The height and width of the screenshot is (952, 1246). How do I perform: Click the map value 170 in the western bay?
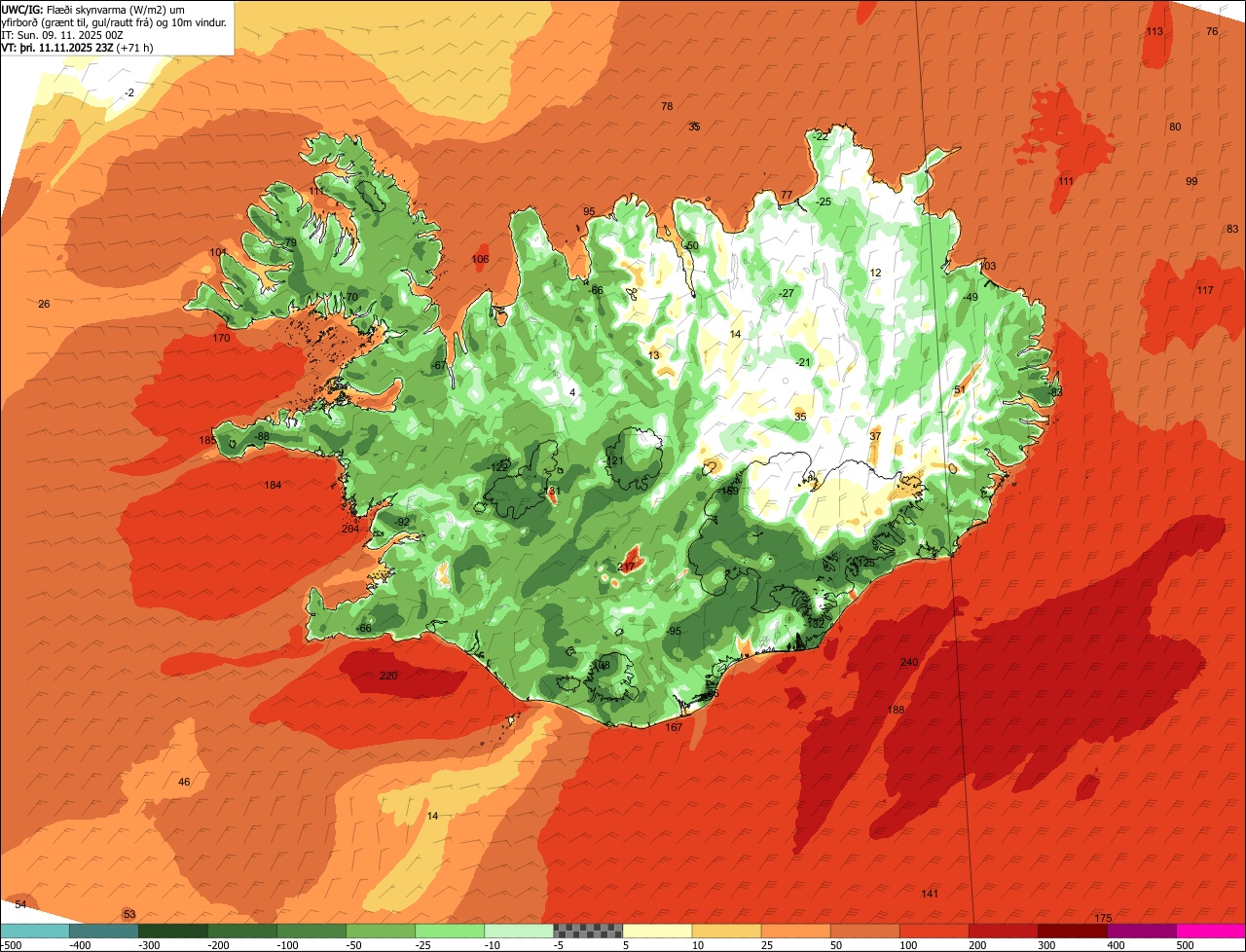coord(221,338)
